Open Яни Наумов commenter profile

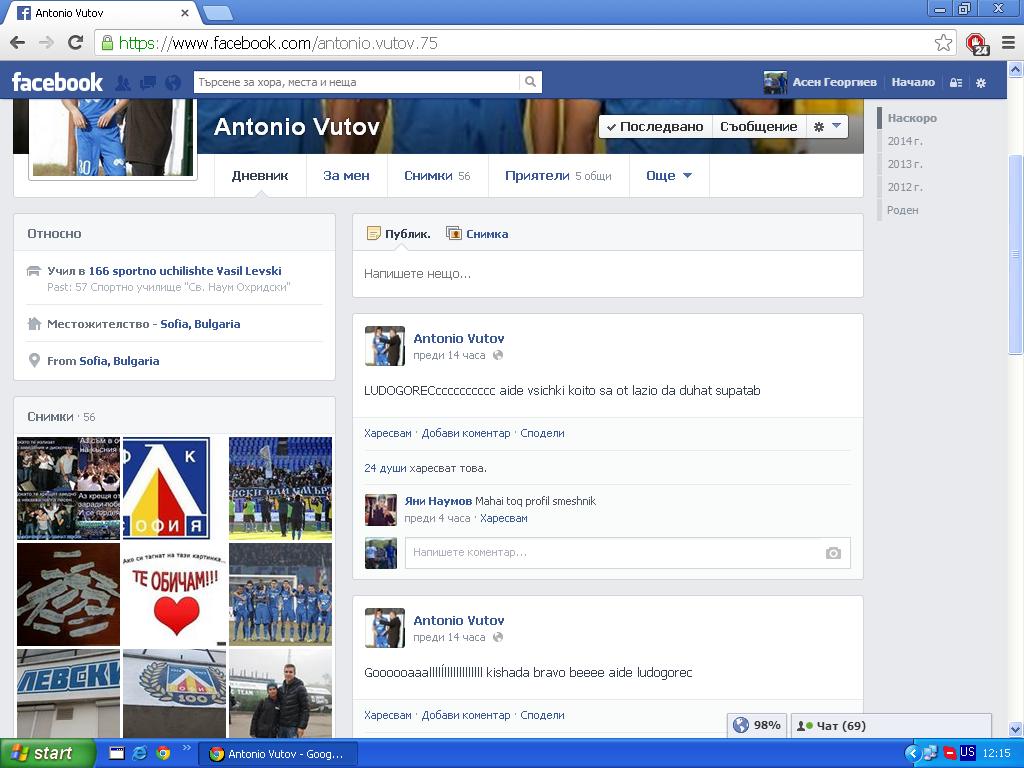point(438,502)
